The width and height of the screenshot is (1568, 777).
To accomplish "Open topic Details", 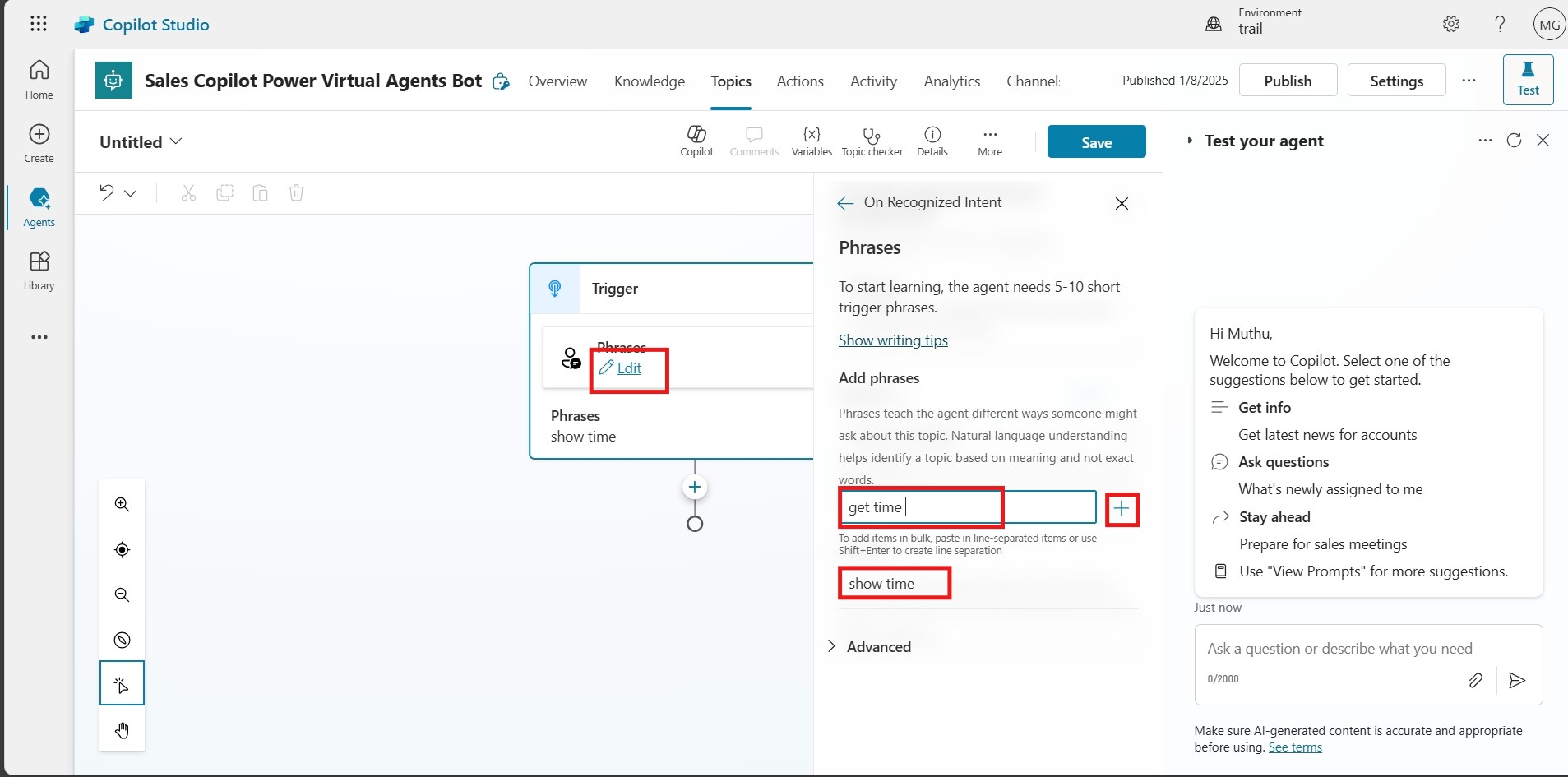I will click(932, 140).
